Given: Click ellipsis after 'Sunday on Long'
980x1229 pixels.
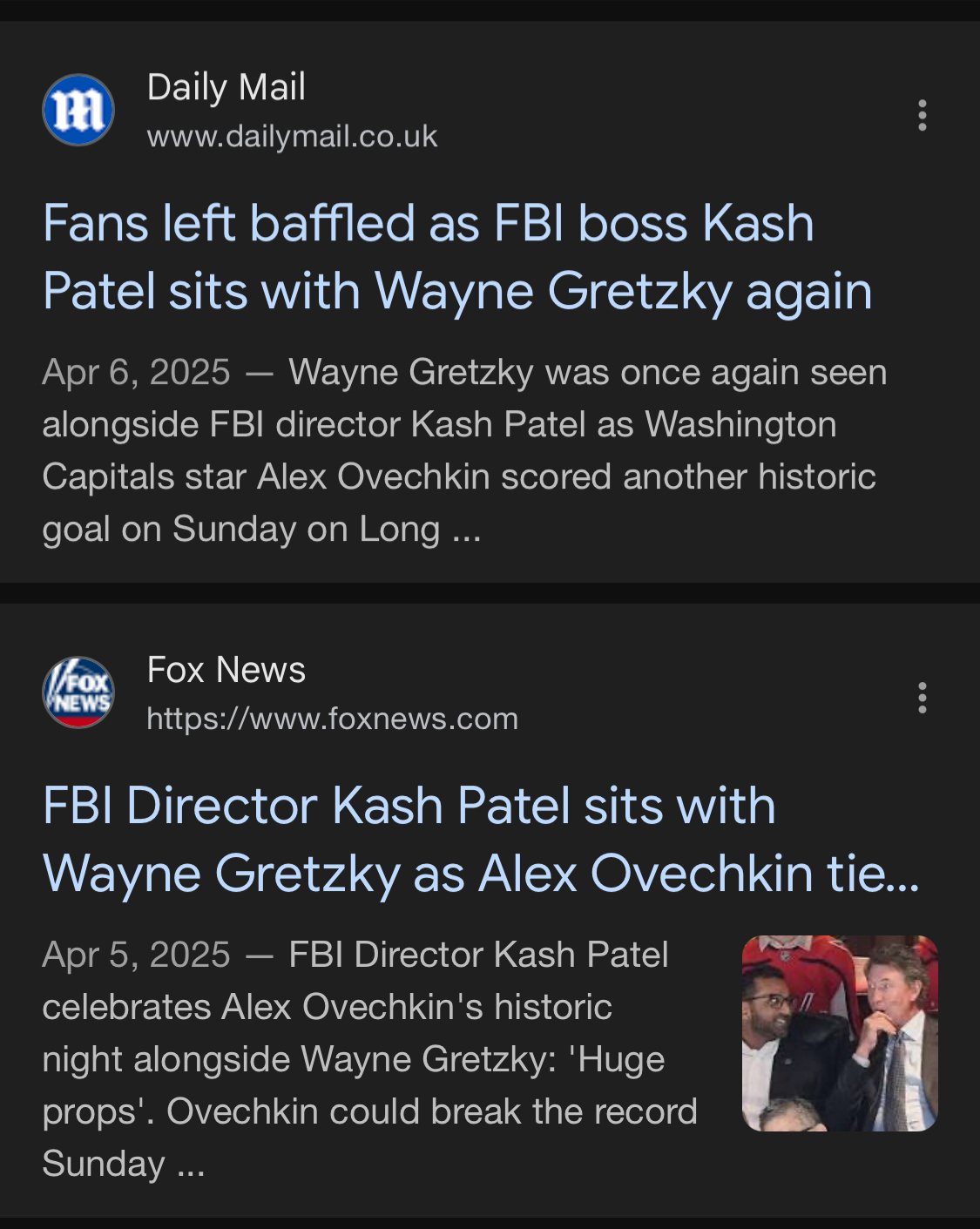Looking at the screenshot, I should coord(467,530).
